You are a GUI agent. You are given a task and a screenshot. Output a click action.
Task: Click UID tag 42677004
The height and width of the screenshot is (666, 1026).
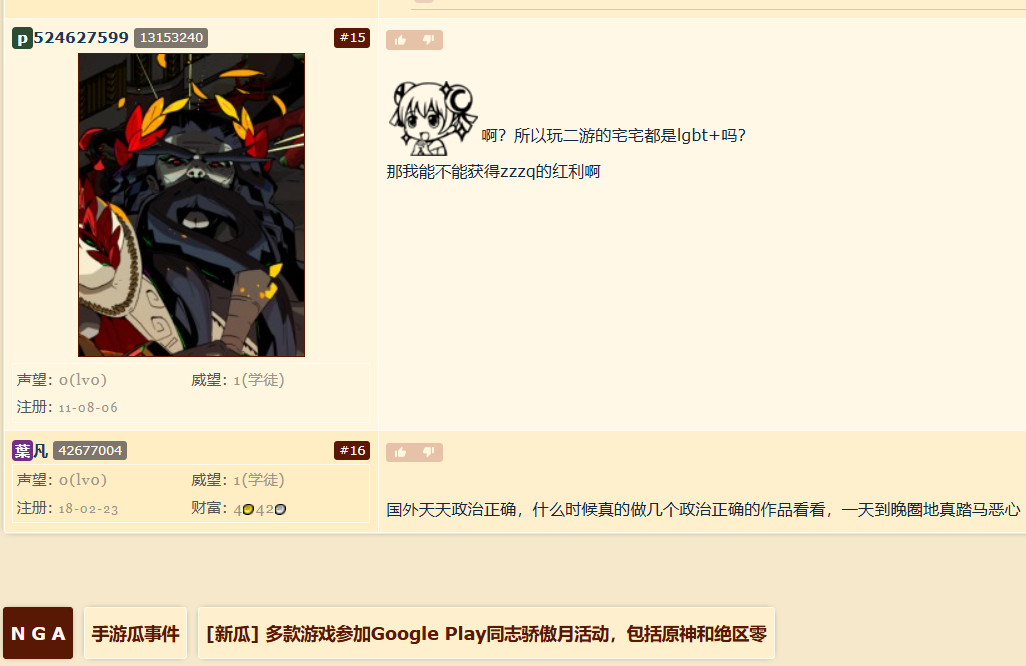[90, 451]
